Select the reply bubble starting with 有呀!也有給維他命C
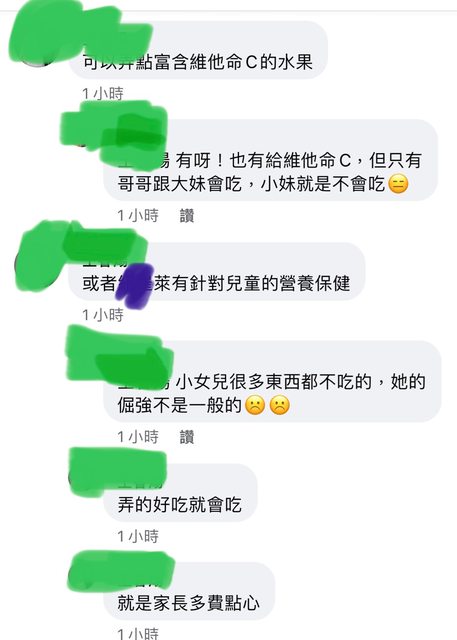The image size is (457, 640). (271, 160)
